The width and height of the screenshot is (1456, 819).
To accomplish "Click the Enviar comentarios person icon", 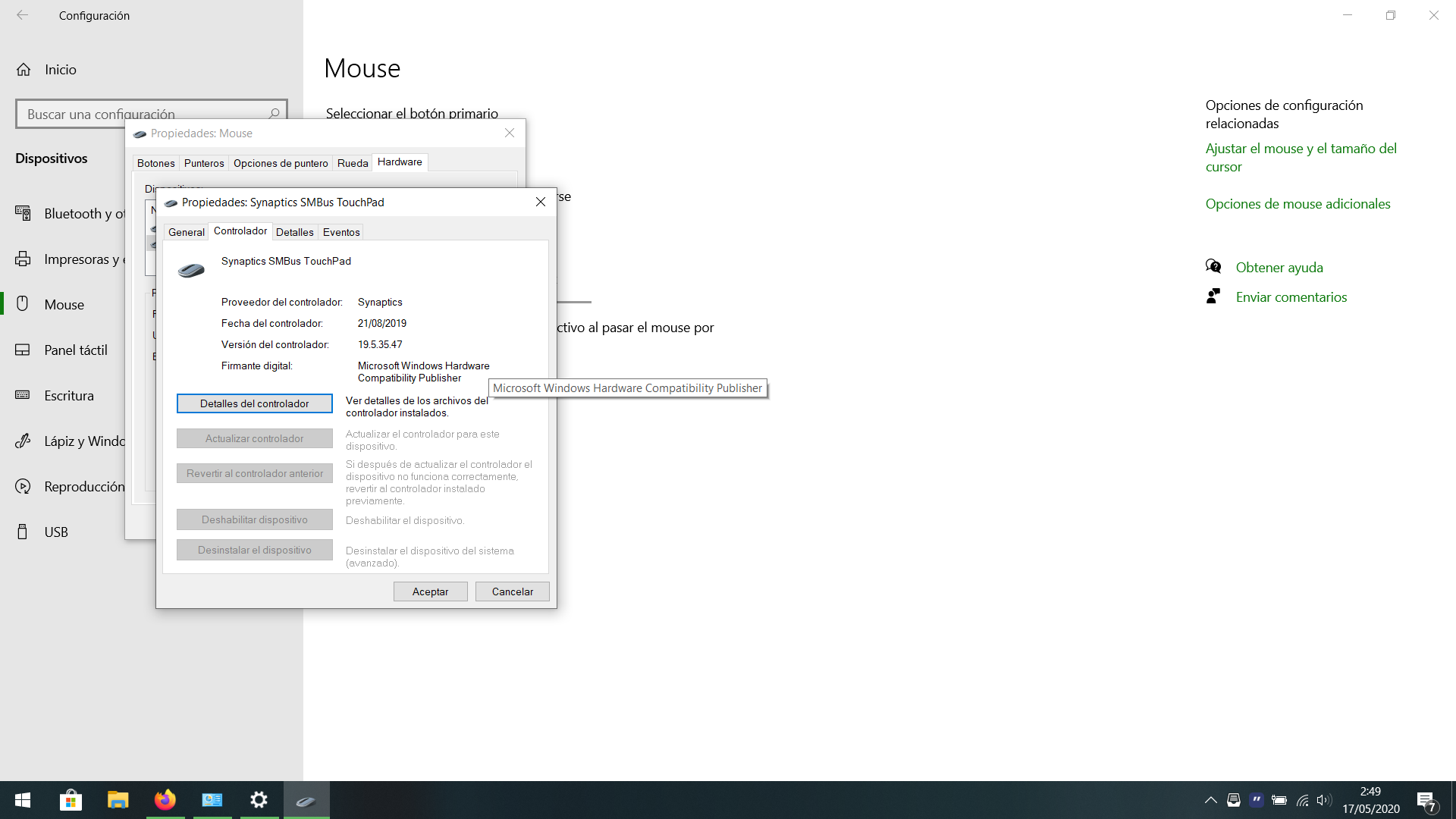I will [1213, 296].
